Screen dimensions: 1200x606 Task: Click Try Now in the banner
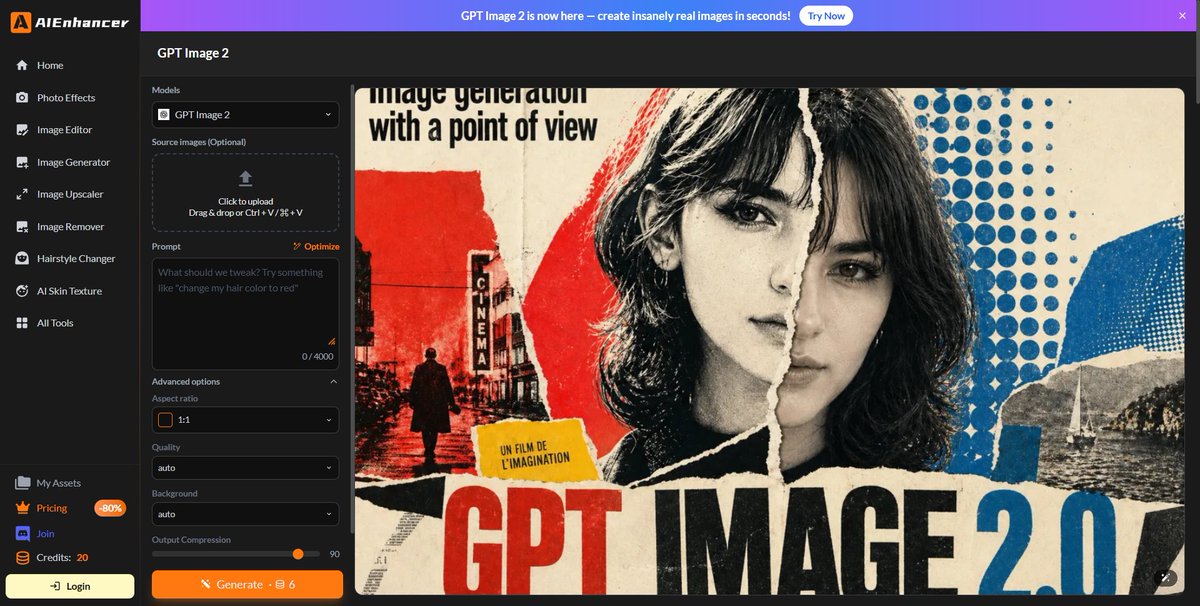pos(826,16)
